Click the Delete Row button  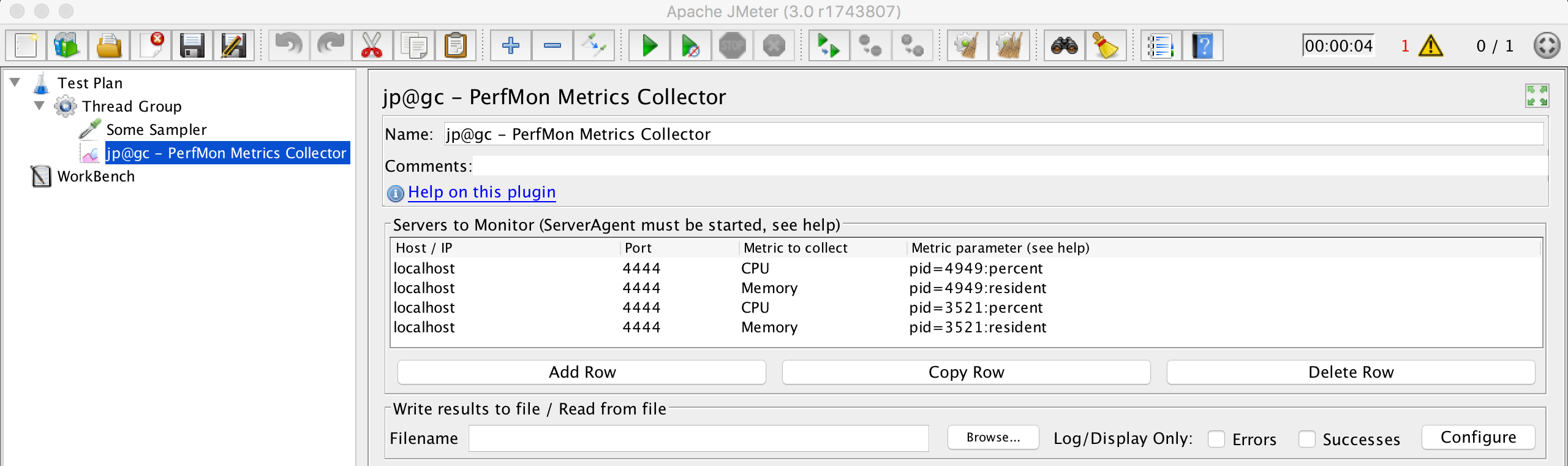coord(1351,372)
